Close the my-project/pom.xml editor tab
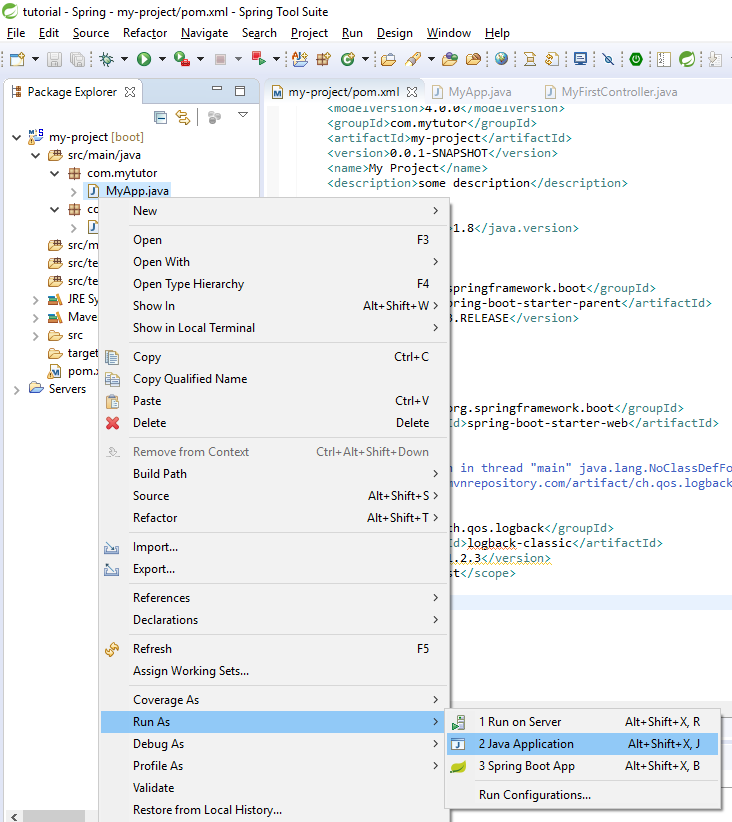732x822 pixels. (412, 92)
